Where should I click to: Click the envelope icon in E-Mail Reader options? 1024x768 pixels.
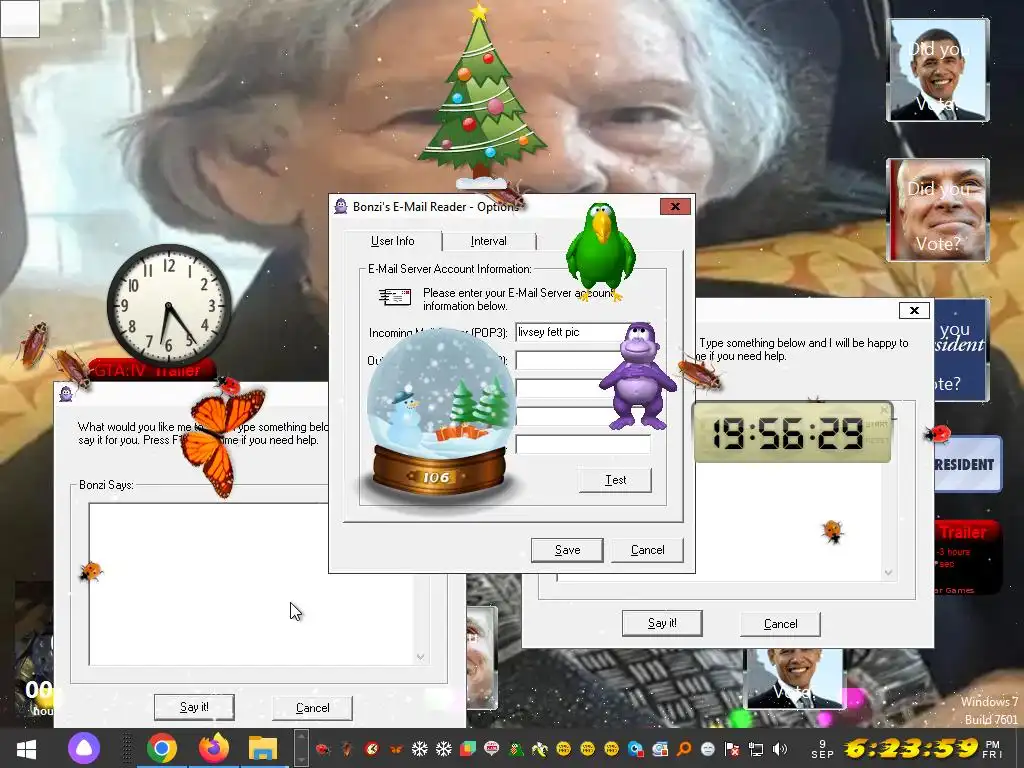395,297
